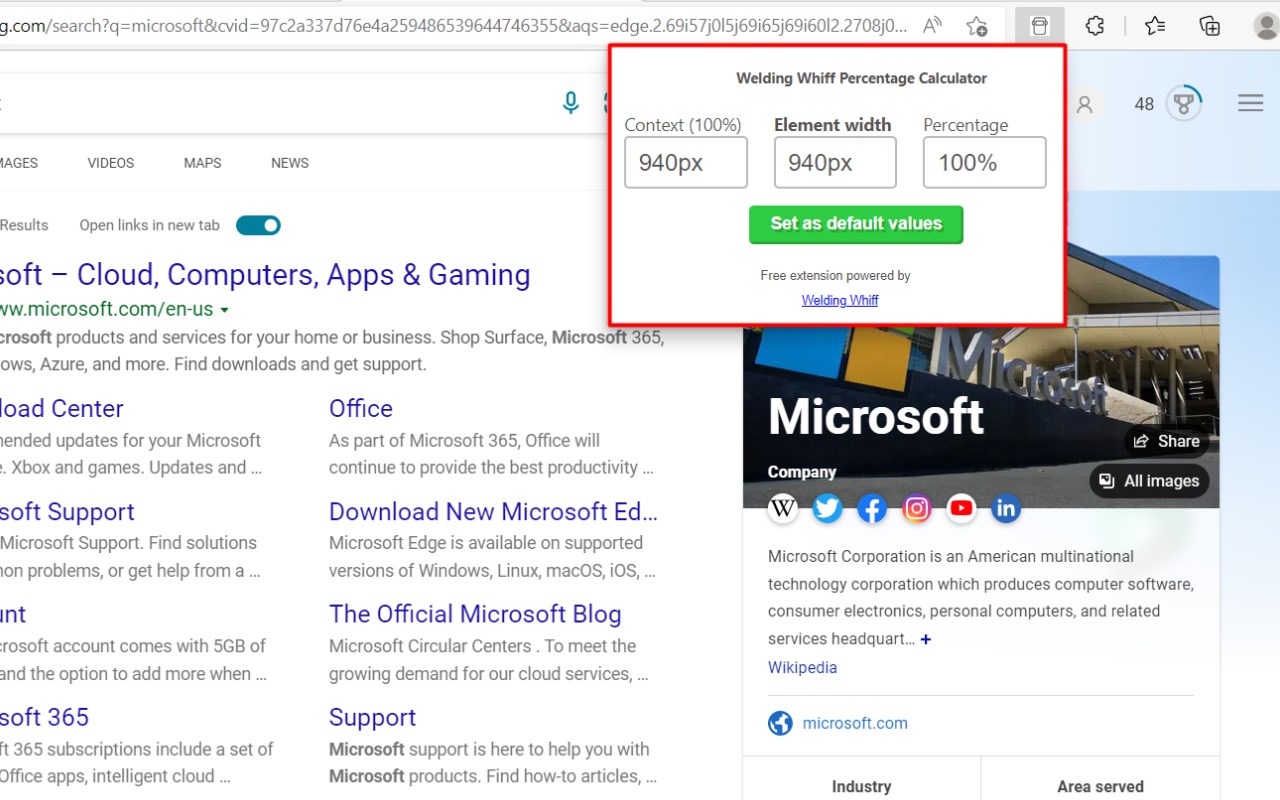
Task: Click the browser address bar URL
Action: tap(454, 26)
